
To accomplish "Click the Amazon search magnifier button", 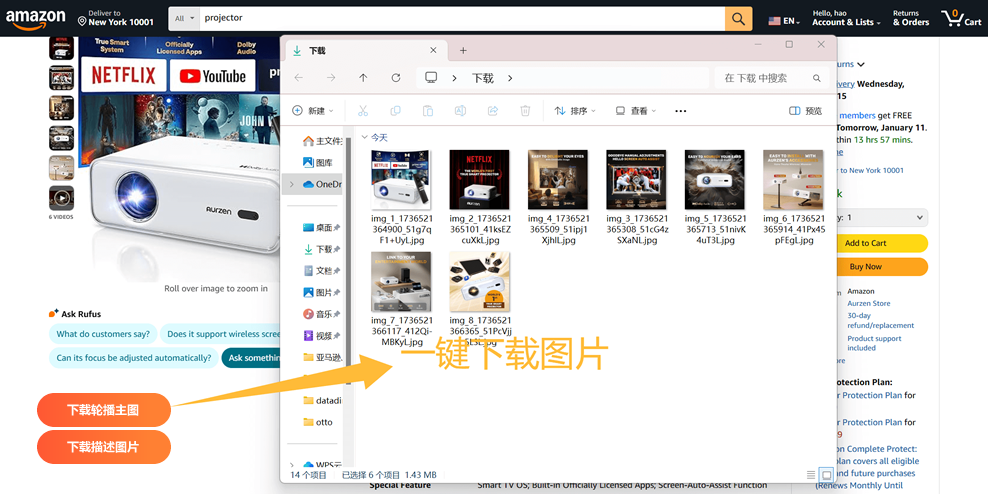I will 738,19.
